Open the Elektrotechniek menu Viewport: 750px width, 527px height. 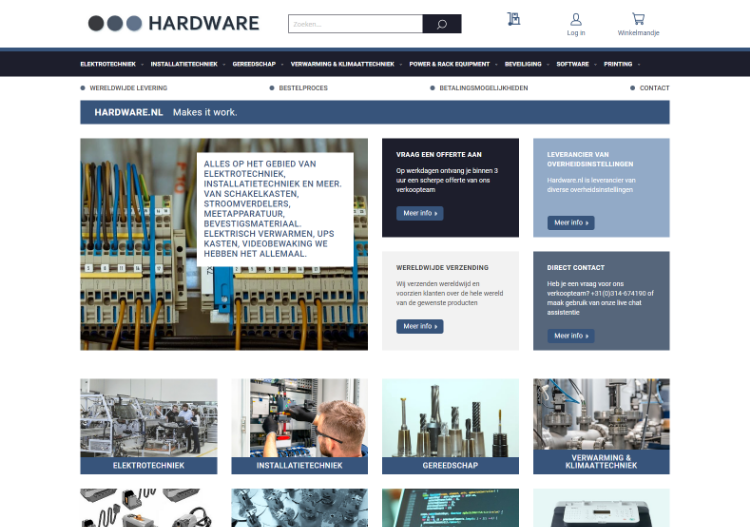(x=108, y=64)
